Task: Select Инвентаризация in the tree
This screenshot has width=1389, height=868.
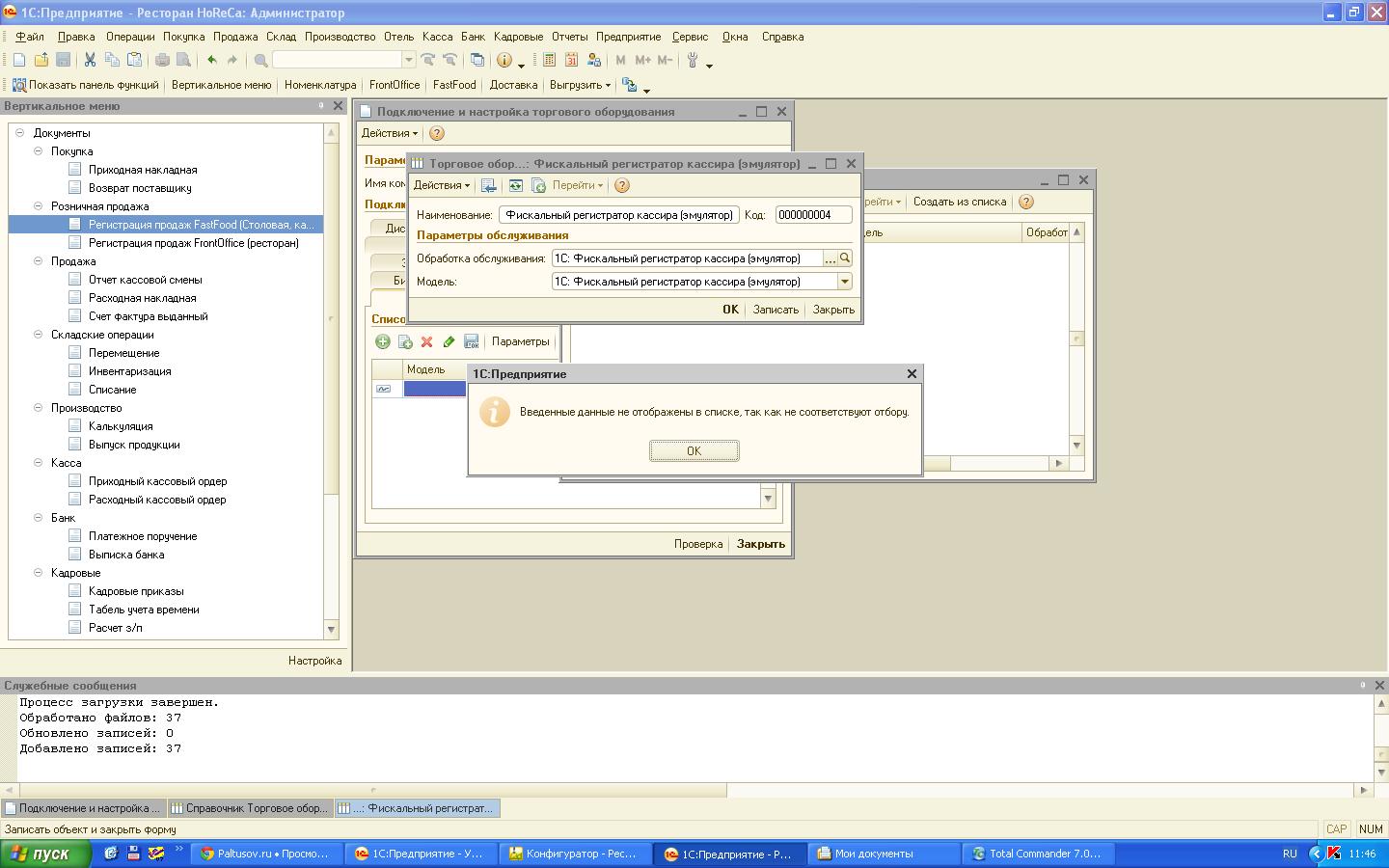Action: tap(130, 371)
